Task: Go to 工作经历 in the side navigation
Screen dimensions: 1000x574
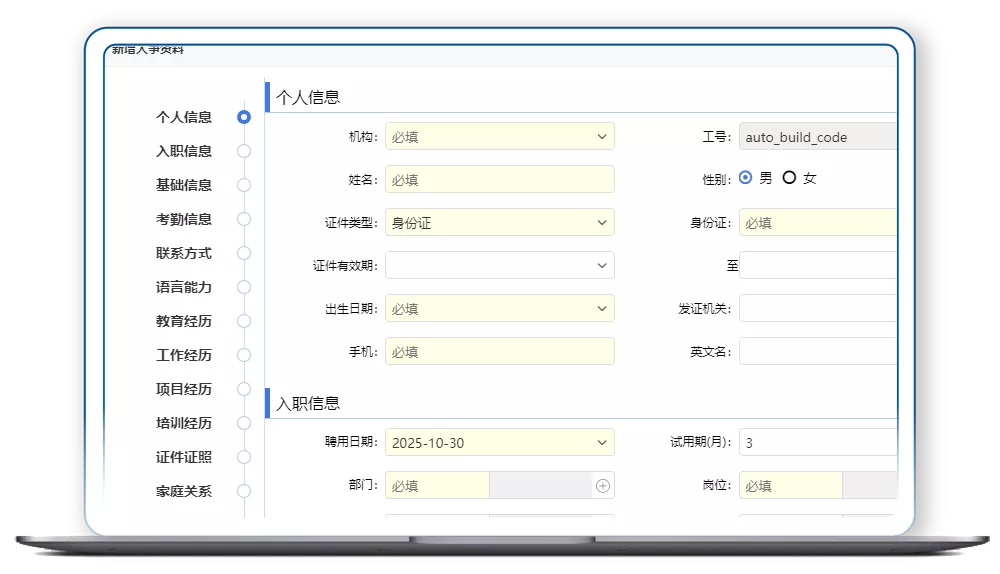Action: (x=184, y=355)
